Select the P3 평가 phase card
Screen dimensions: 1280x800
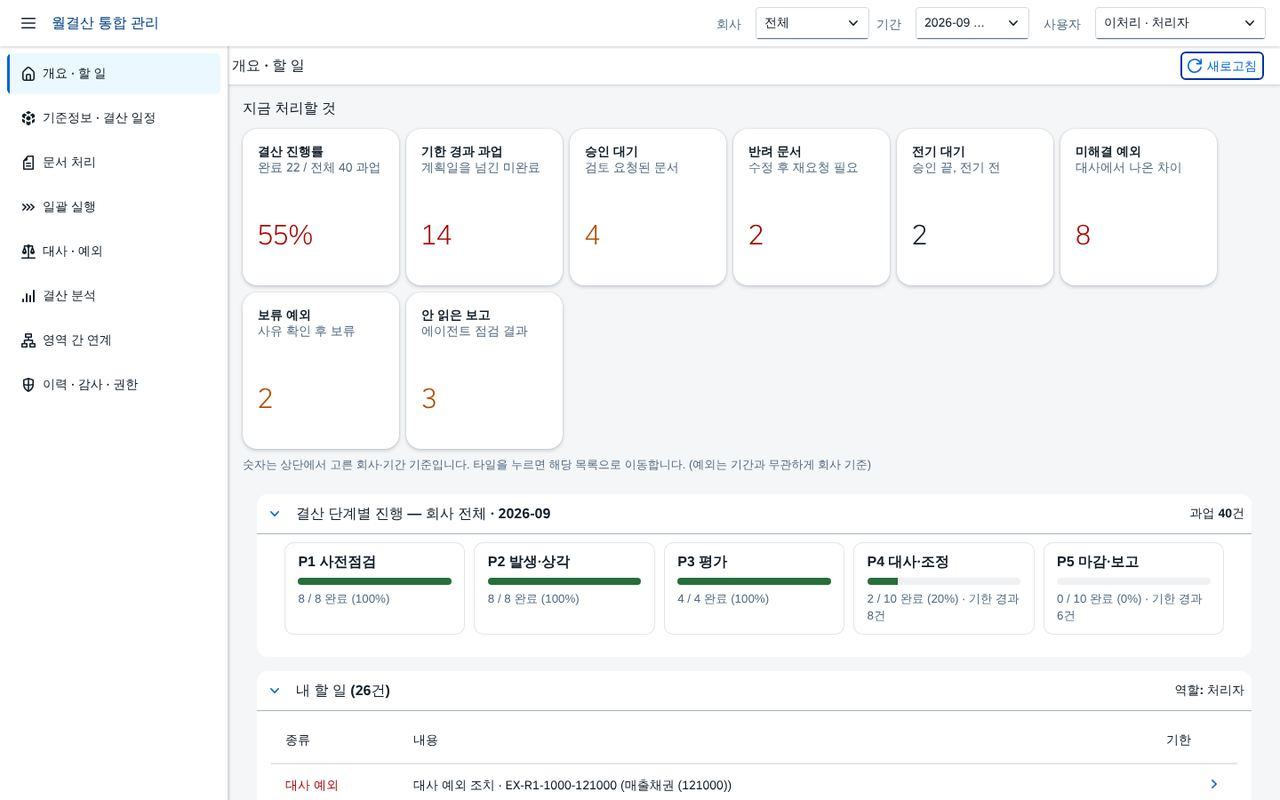(x=754, y=588)
